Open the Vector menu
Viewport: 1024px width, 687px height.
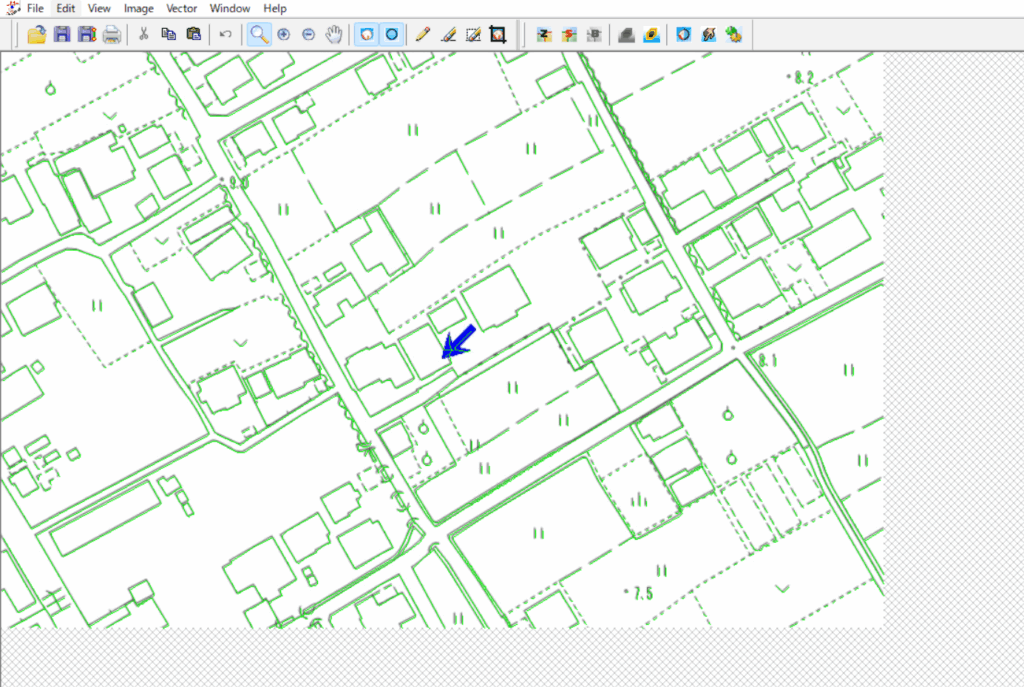[x=182, y=8]
